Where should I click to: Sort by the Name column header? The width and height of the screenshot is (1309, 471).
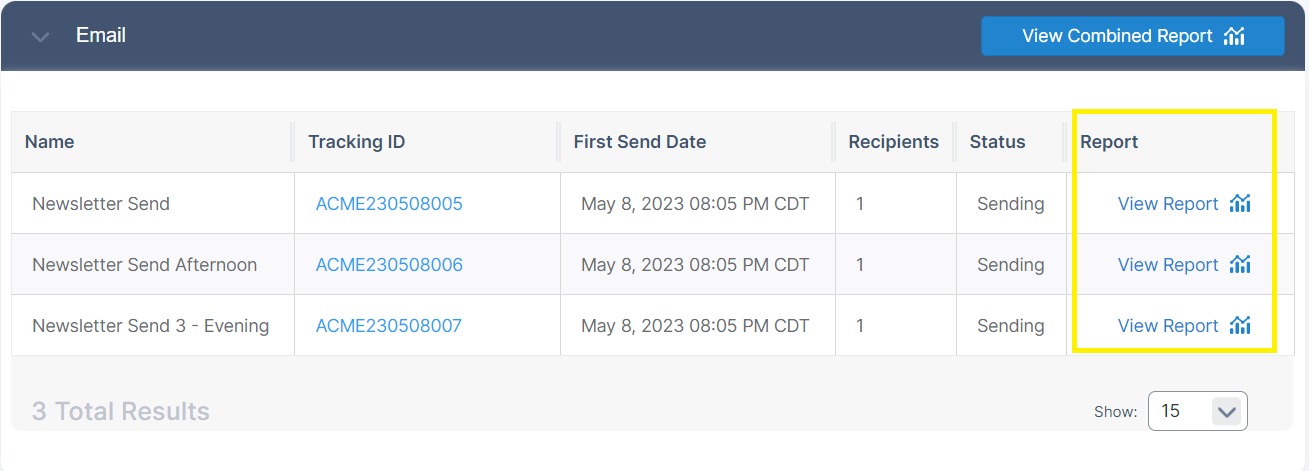click(x=50, y=142)
